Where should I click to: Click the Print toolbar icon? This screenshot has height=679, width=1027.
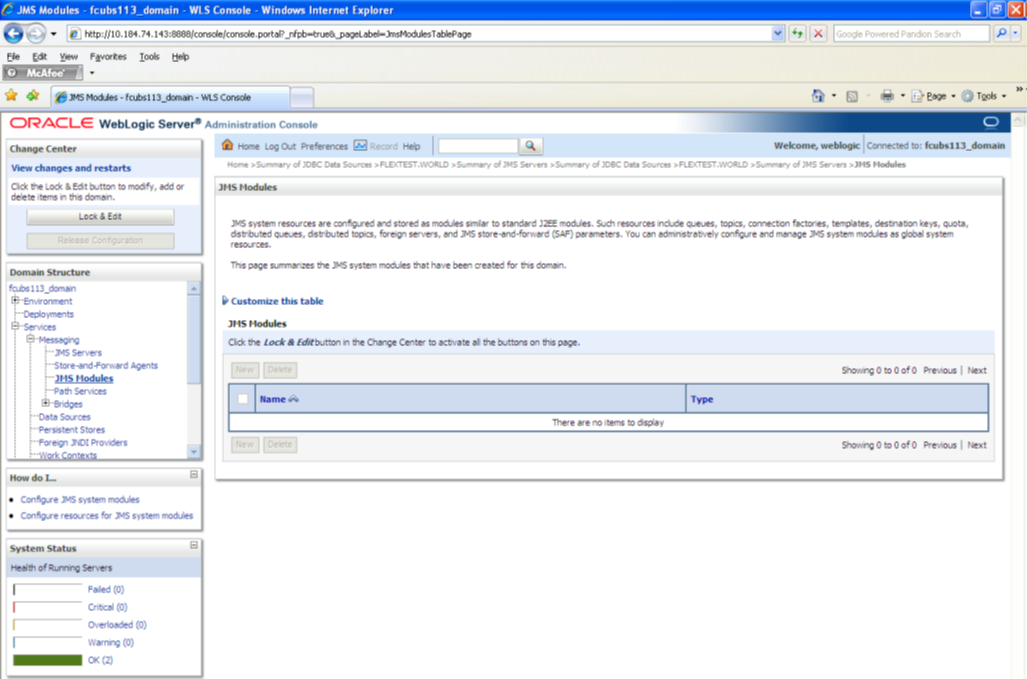pyautogui.click(x=887, y=96)
